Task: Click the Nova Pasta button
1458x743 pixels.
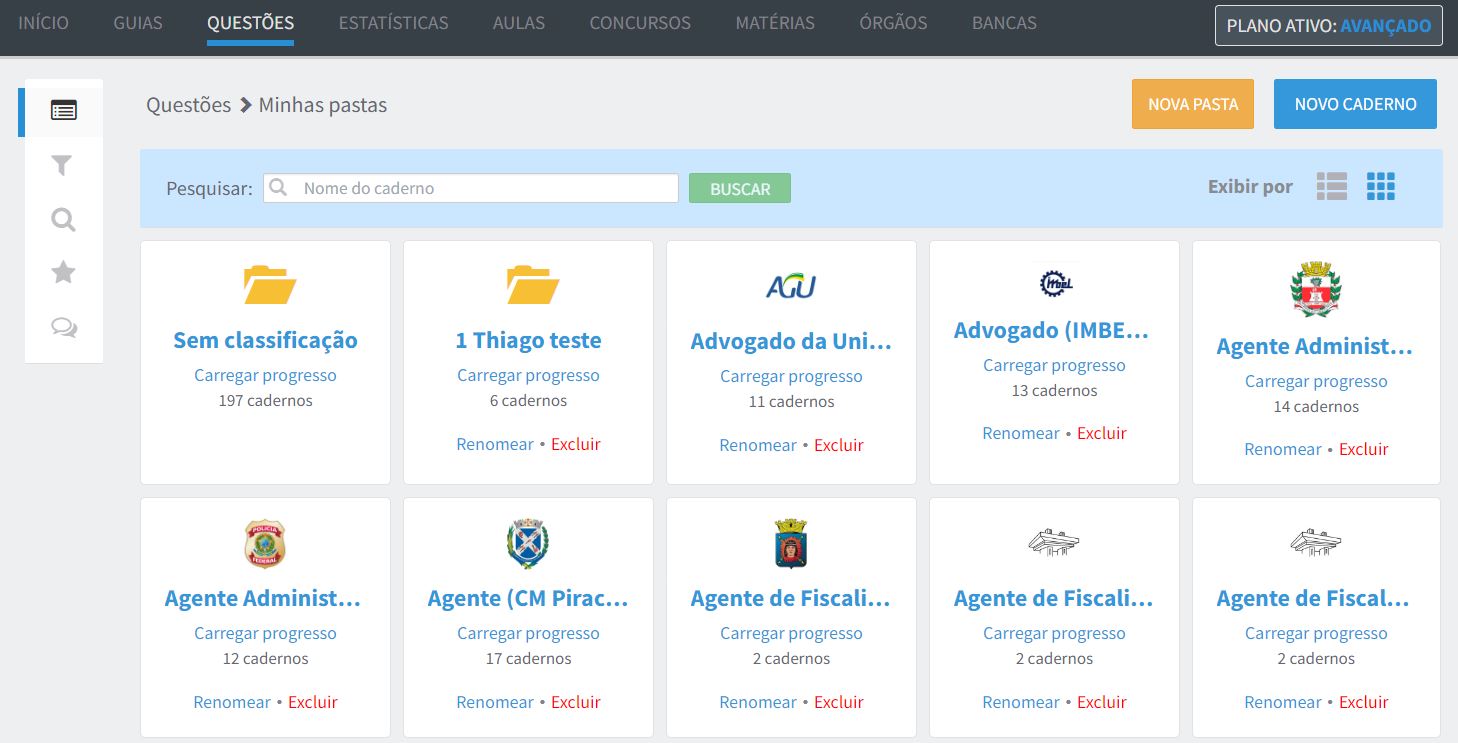Action: click(1192, 104)
